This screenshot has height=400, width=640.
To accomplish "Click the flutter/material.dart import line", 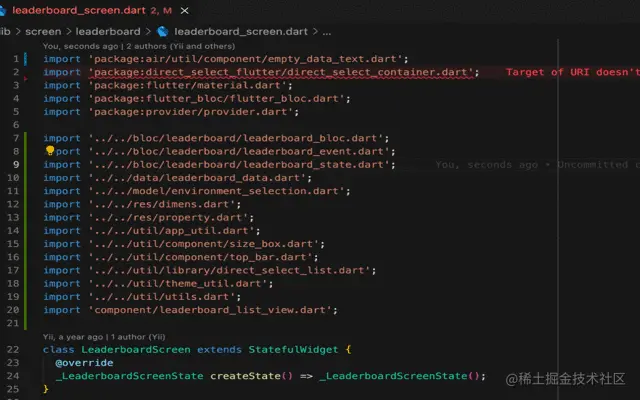I will (x=168, y=85).
